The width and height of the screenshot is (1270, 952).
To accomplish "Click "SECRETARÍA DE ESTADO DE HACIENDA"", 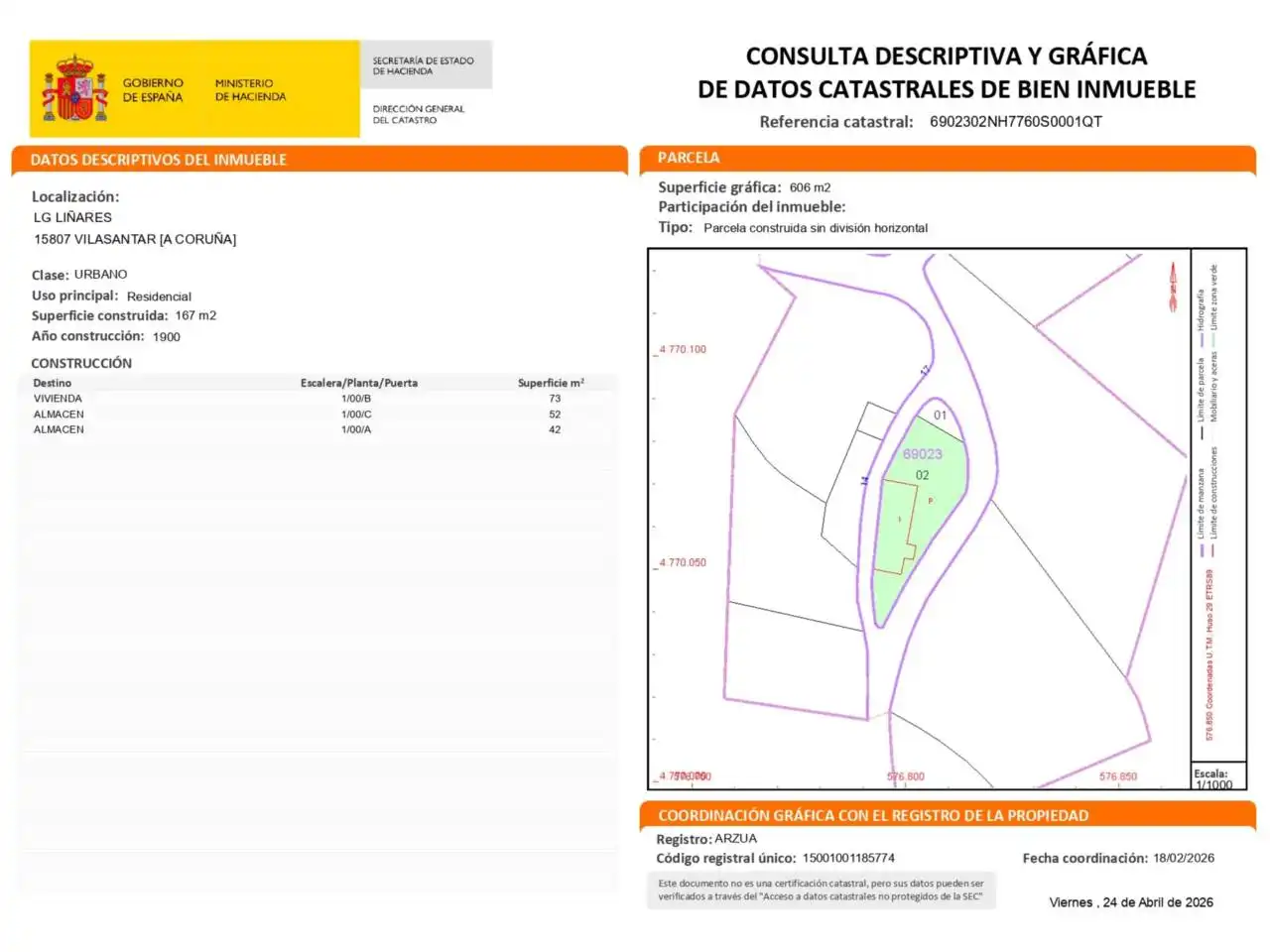I will (x=423, y=65).
